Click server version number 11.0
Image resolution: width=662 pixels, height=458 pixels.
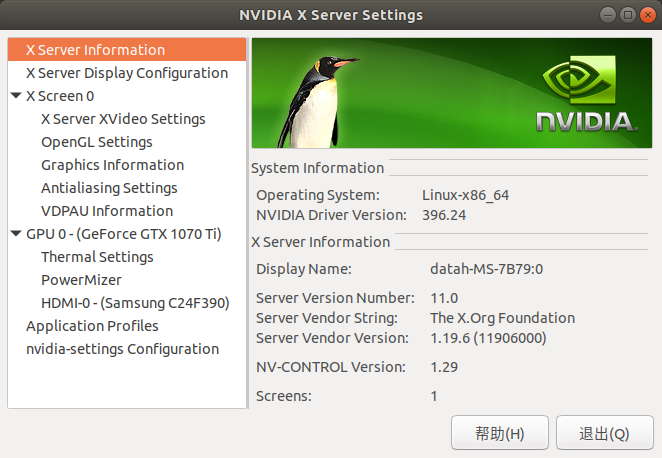444,298
